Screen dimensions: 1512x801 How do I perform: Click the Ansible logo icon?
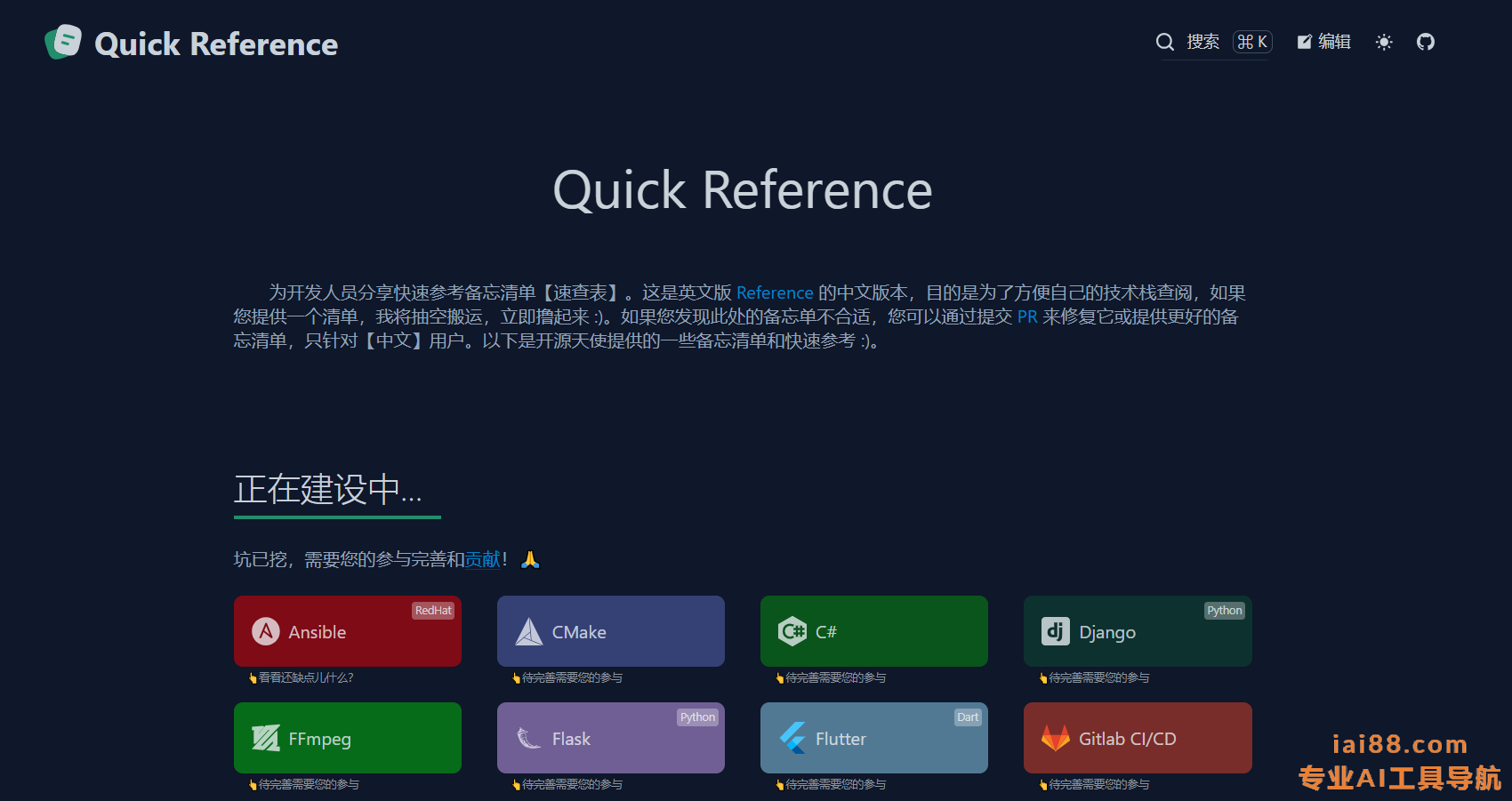coord(265,631)
